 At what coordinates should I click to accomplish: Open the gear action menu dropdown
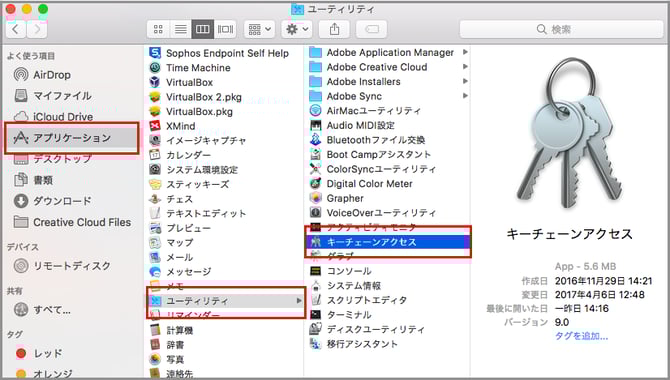point(297,29)
